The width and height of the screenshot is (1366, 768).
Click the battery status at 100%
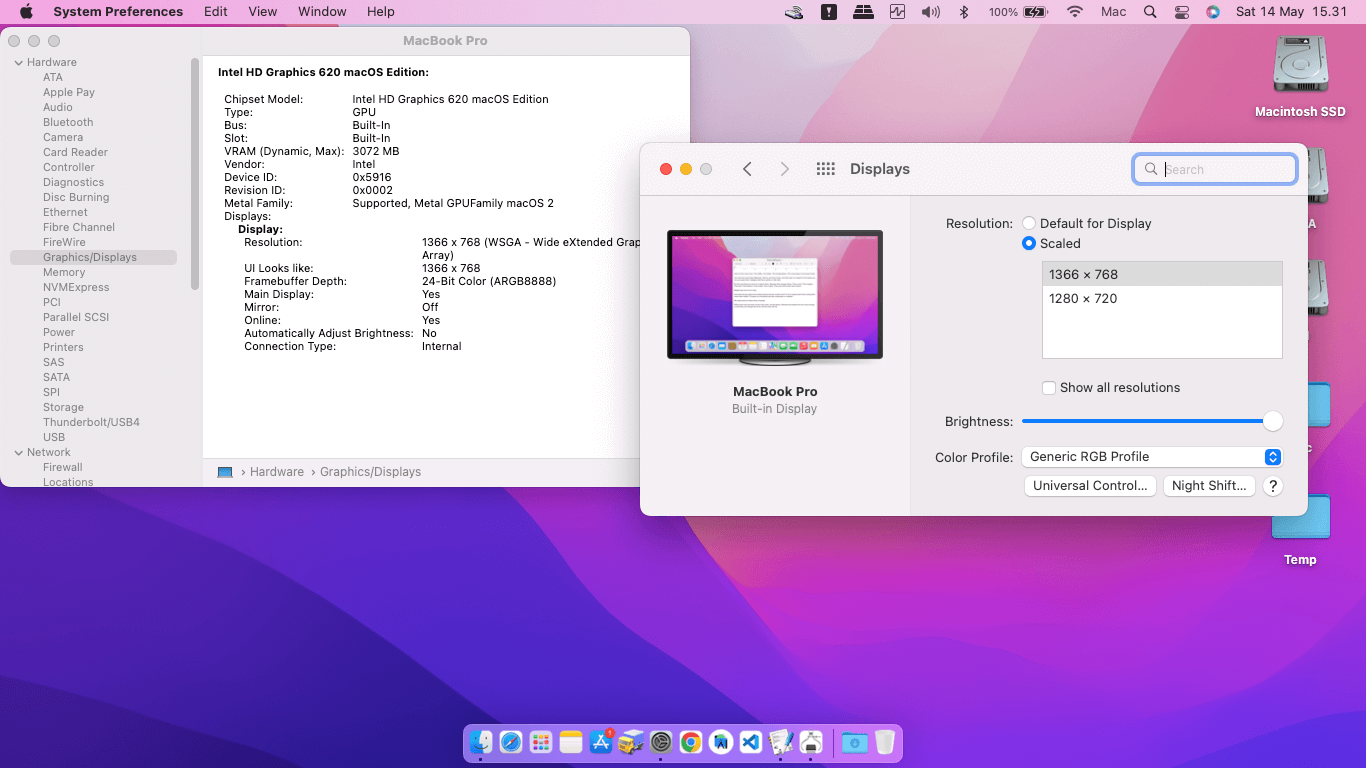tap(1017, 12)
